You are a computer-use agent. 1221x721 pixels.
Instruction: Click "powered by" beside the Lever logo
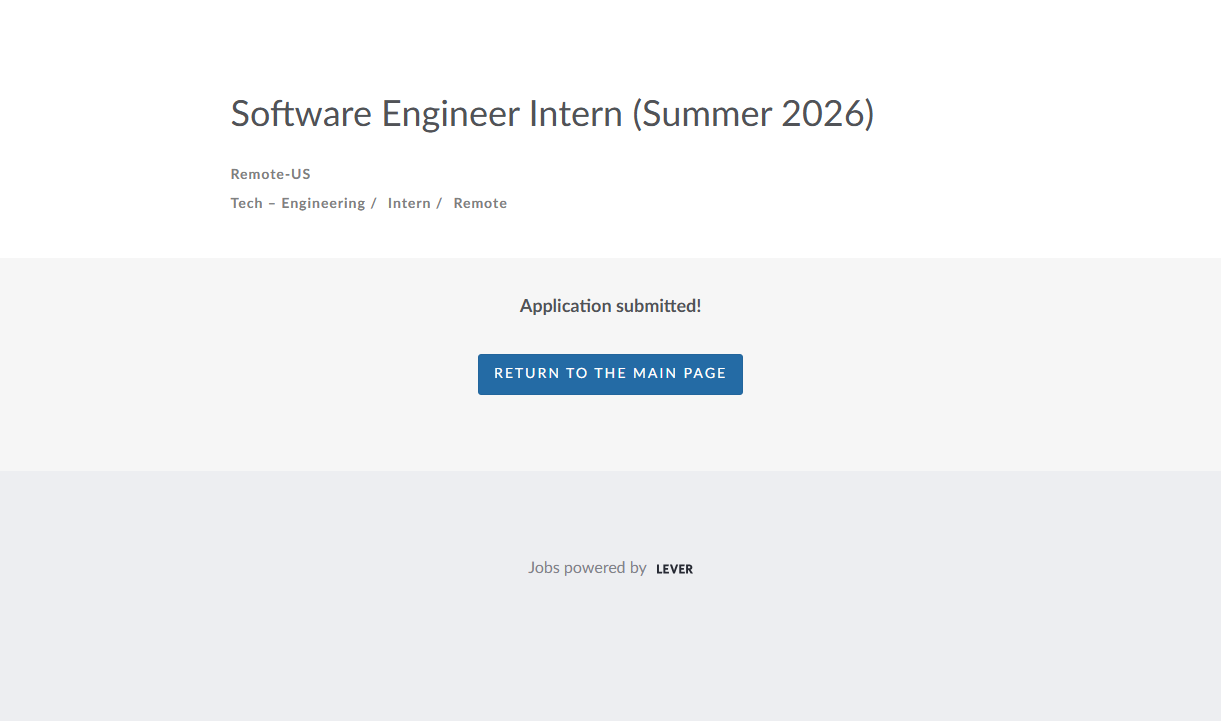[605, 568]
